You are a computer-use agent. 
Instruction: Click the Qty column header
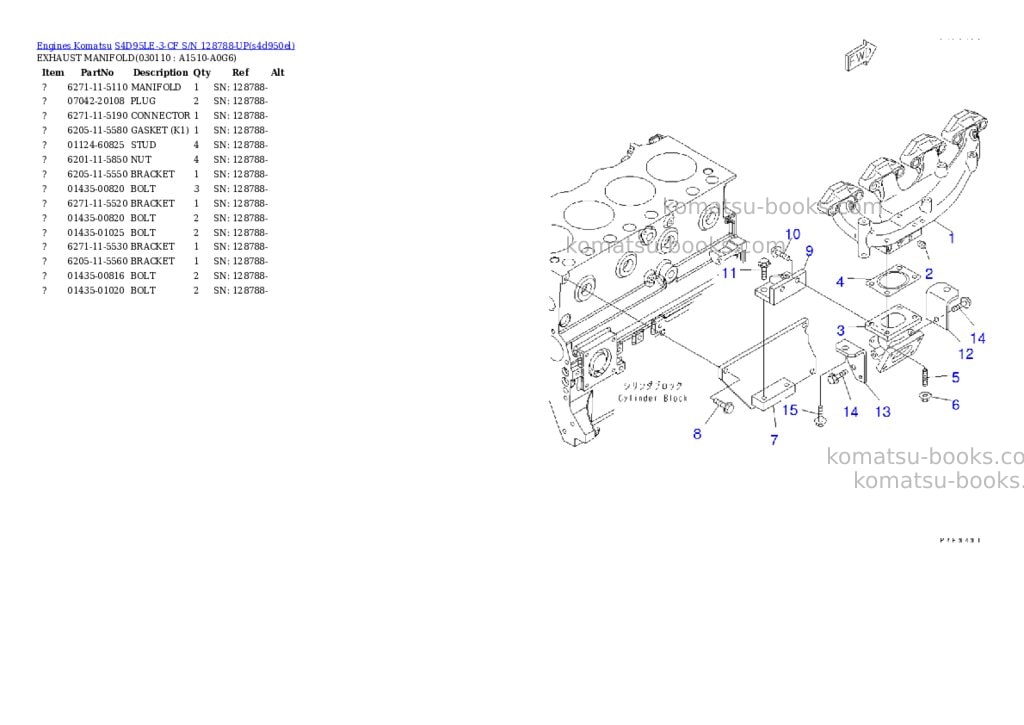click(x=202, y=72)
